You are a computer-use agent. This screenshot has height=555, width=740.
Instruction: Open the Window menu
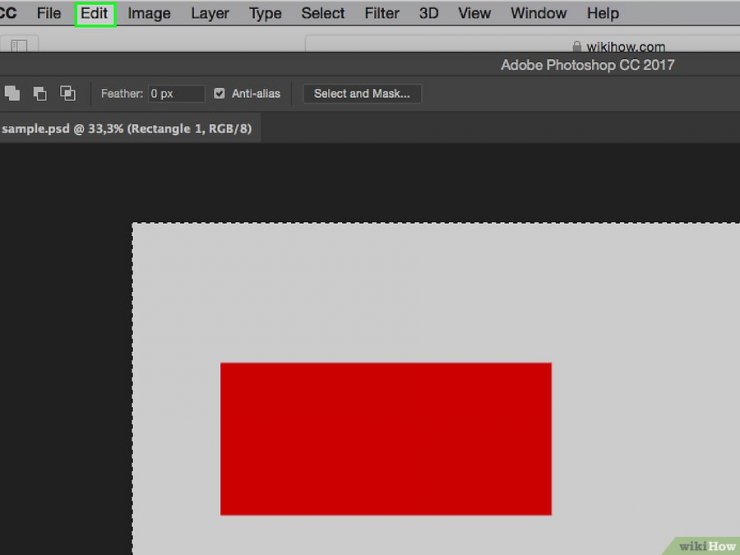tap(538, 13)
